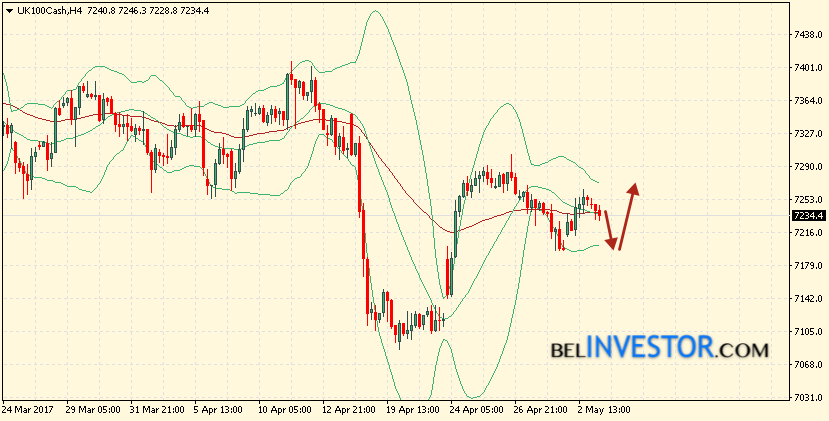Select the 26 Apr 21:00 time label
This screenshot has width=829, height=421.
541,410
